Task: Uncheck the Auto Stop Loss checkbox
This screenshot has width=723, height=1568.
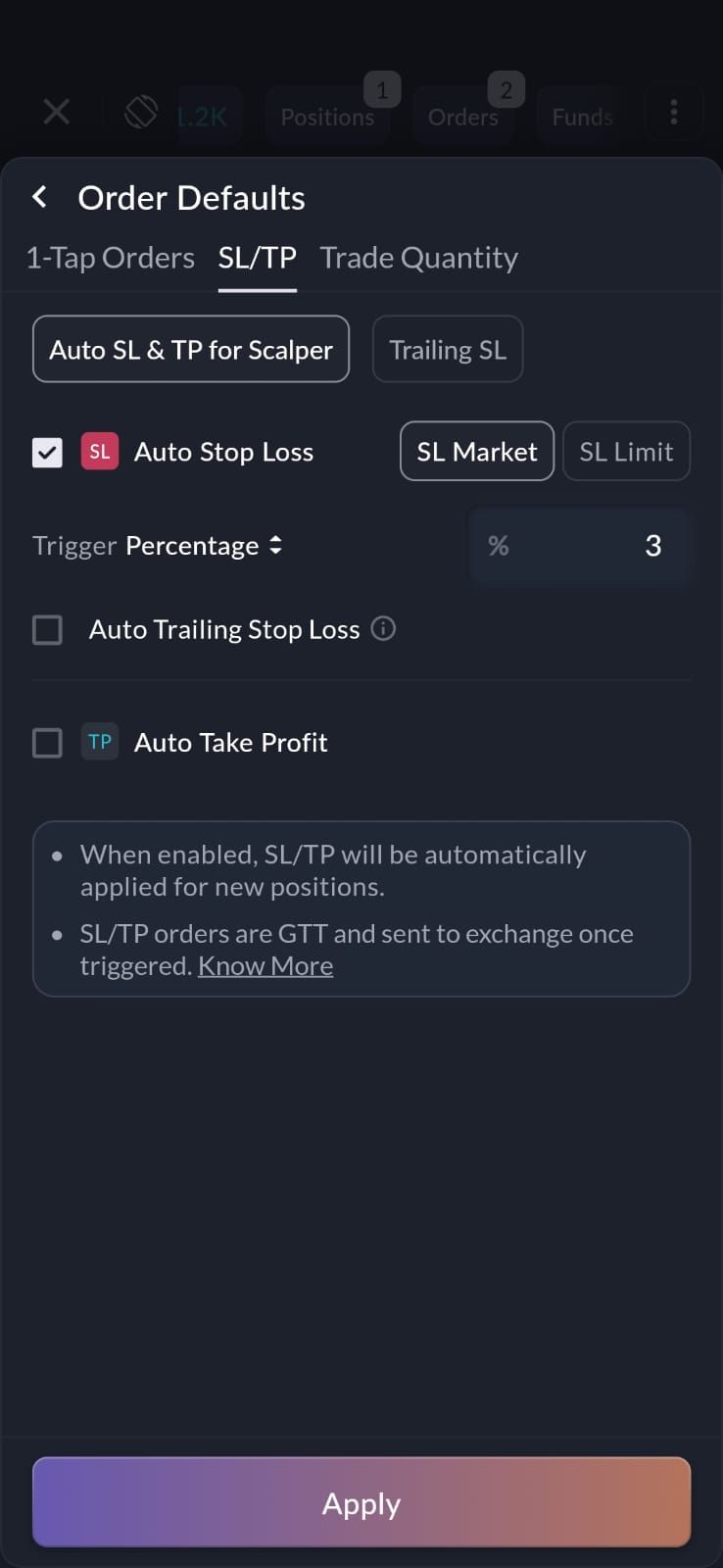Action: 47,453
